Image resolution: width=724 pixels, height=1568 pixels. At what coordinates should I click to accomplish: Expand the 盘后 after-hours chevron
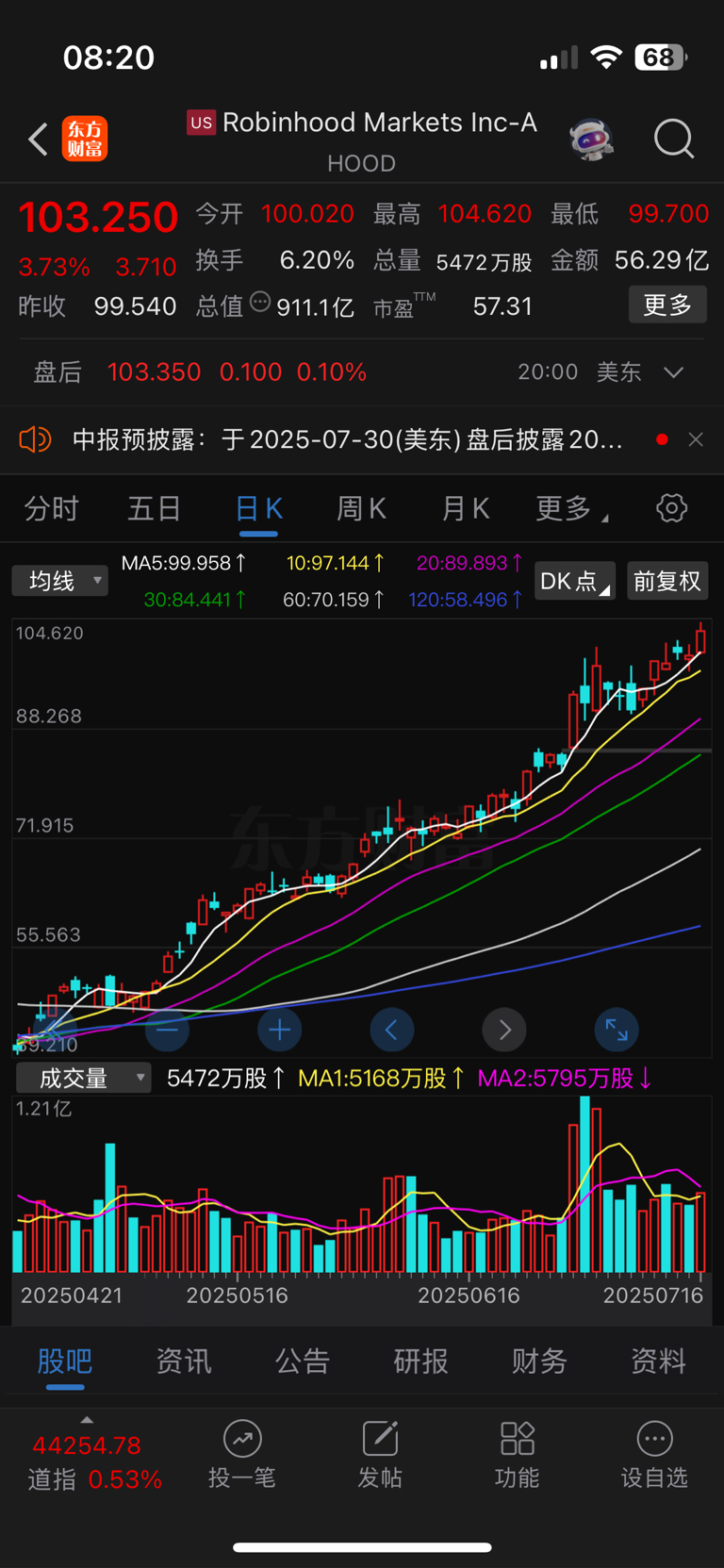(673, 372)
